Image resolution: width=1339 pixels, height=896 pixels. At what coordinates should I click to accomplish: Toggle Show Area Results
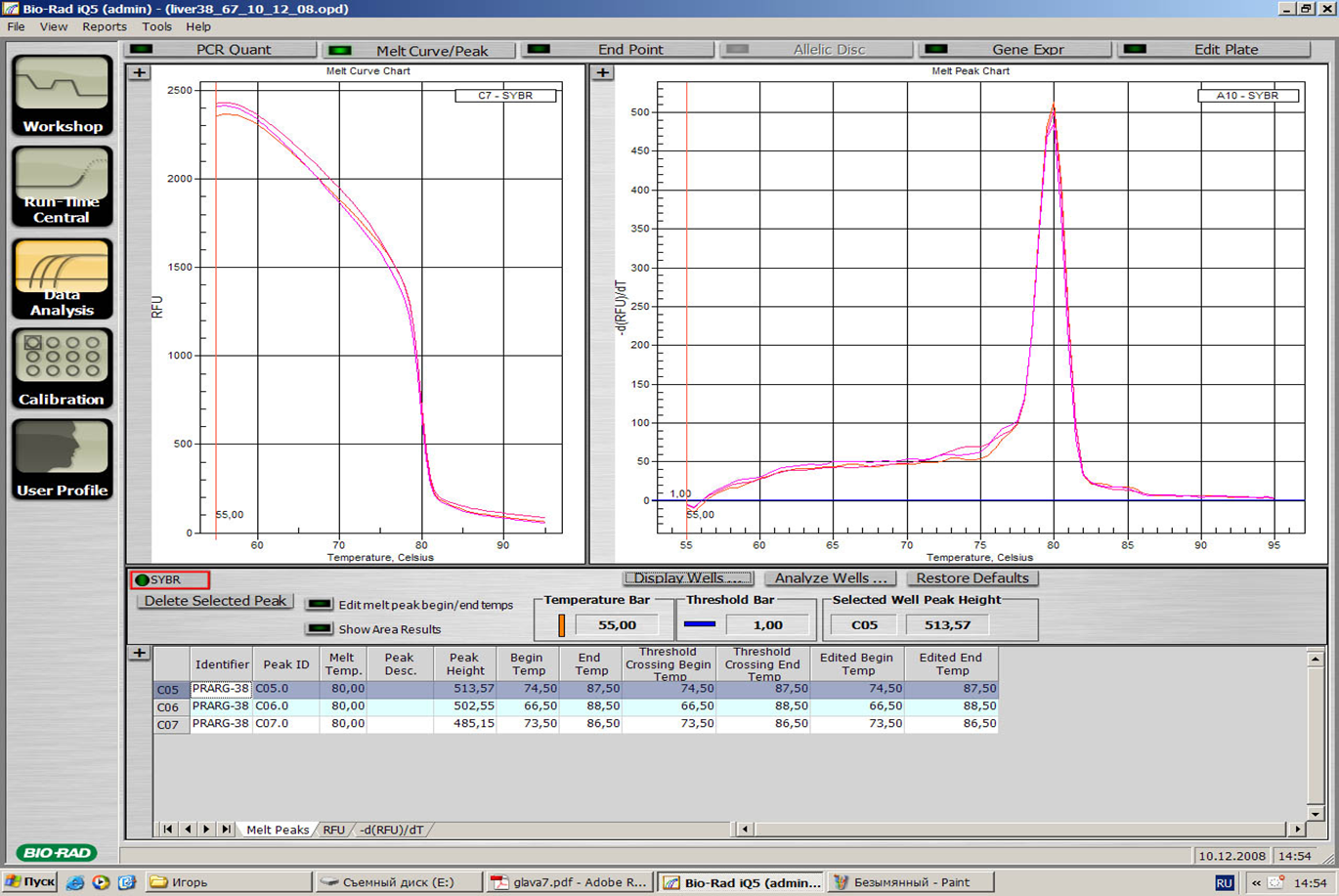[319, 628]
